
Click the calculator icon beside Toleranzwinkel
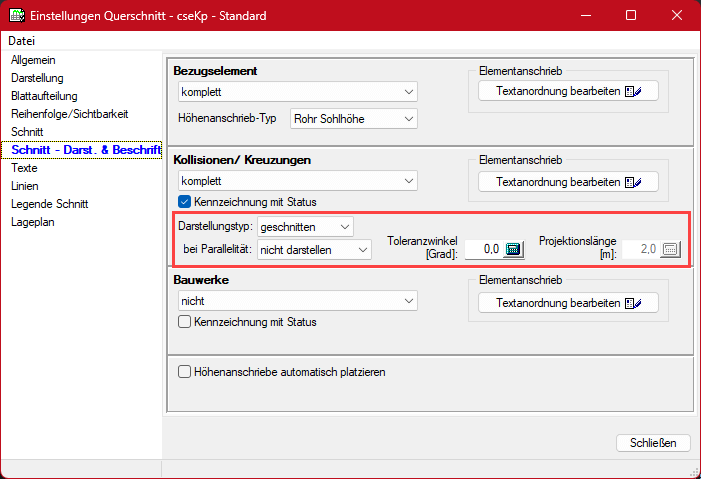tap(513, 249)
